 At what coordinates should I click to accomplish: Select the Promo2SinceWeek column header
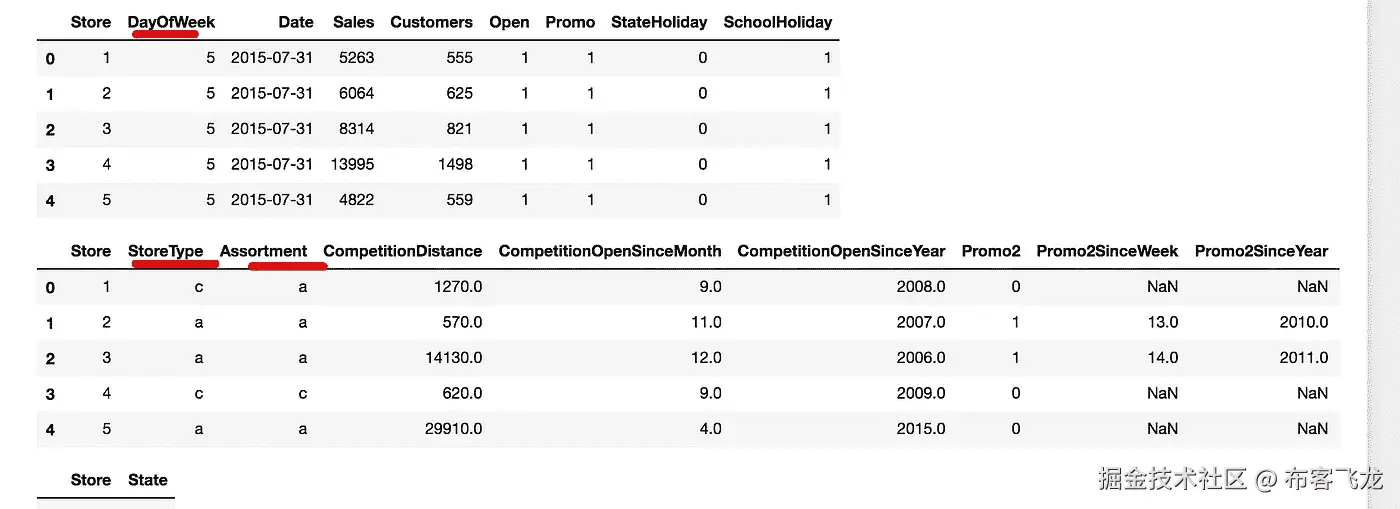pyautogui.click(x=1107, y=251)
